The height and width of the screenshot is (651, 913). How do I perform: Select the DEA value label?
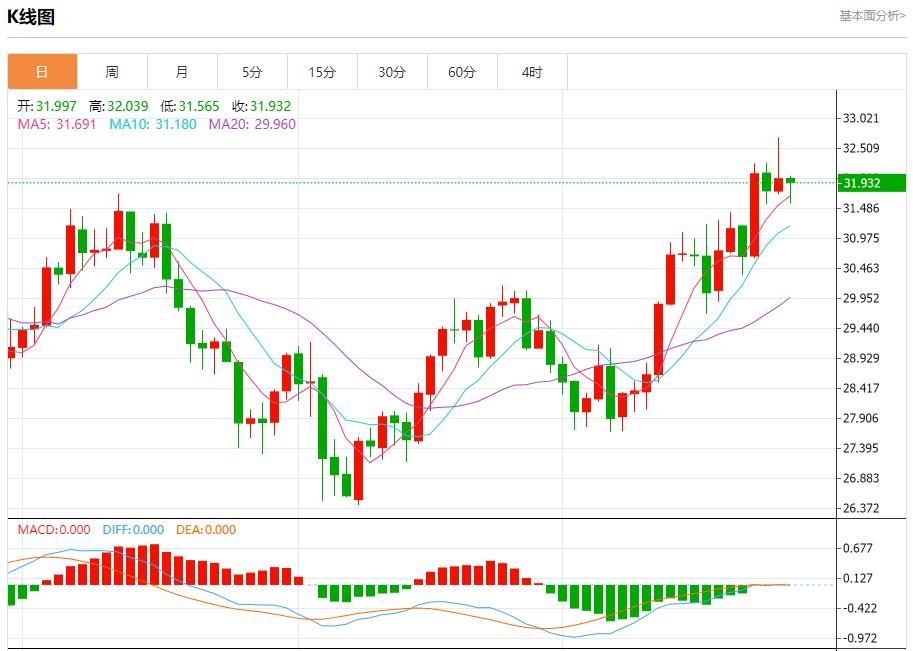(x=206, y=530)
